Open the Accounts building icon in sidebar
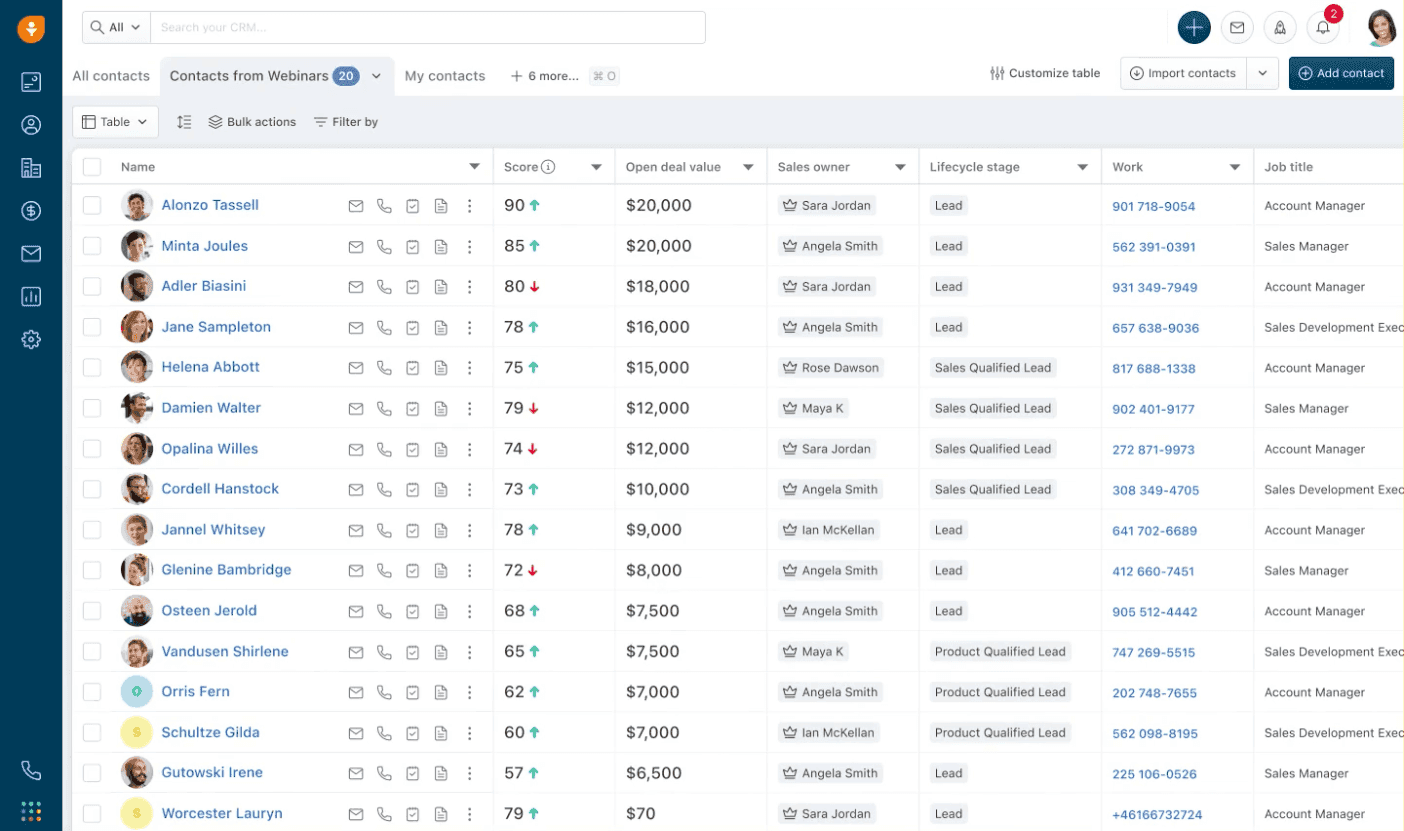 pyautogui.click(x=31, y=168)
